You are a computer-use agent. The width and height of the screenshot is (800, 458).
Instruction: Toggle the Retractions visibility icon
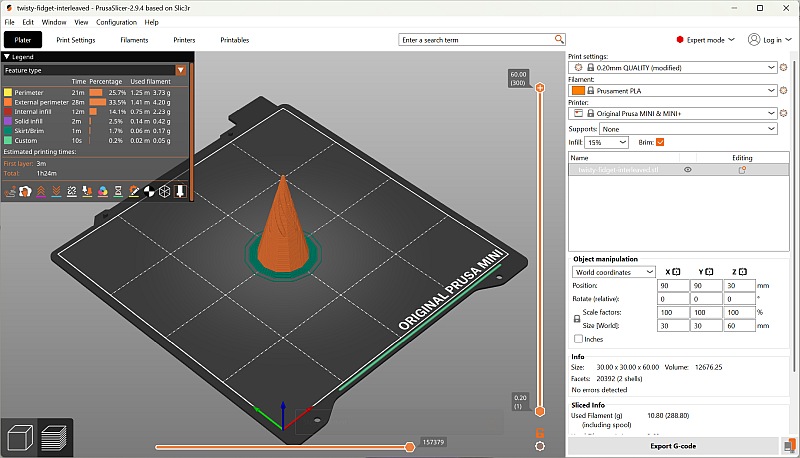point(41,191)
